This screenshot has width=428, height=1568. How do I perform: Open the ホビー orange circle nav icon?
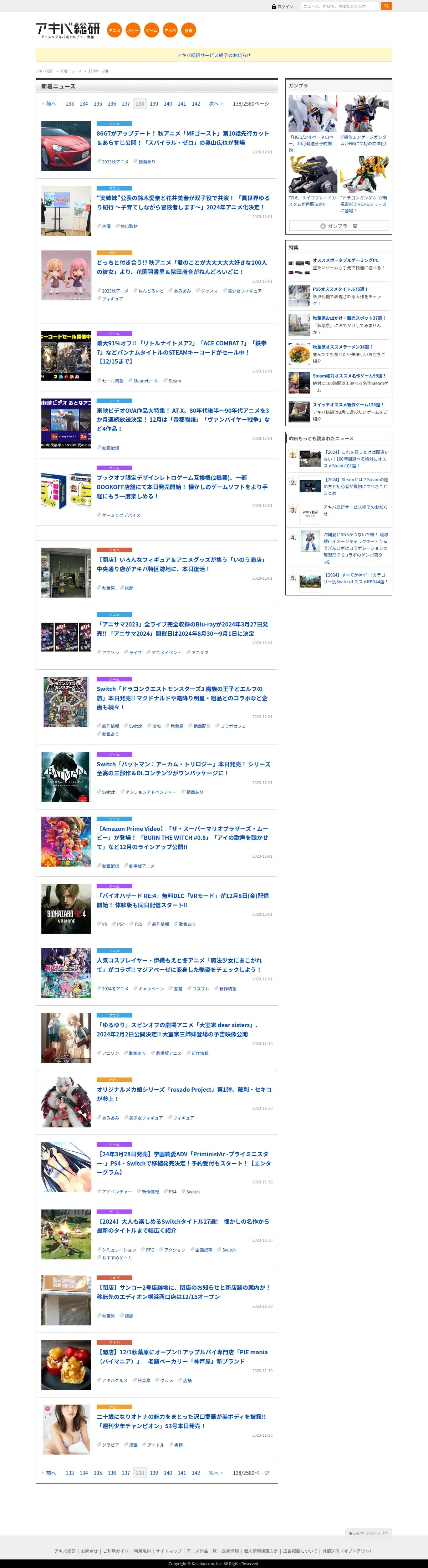point(133,30)
